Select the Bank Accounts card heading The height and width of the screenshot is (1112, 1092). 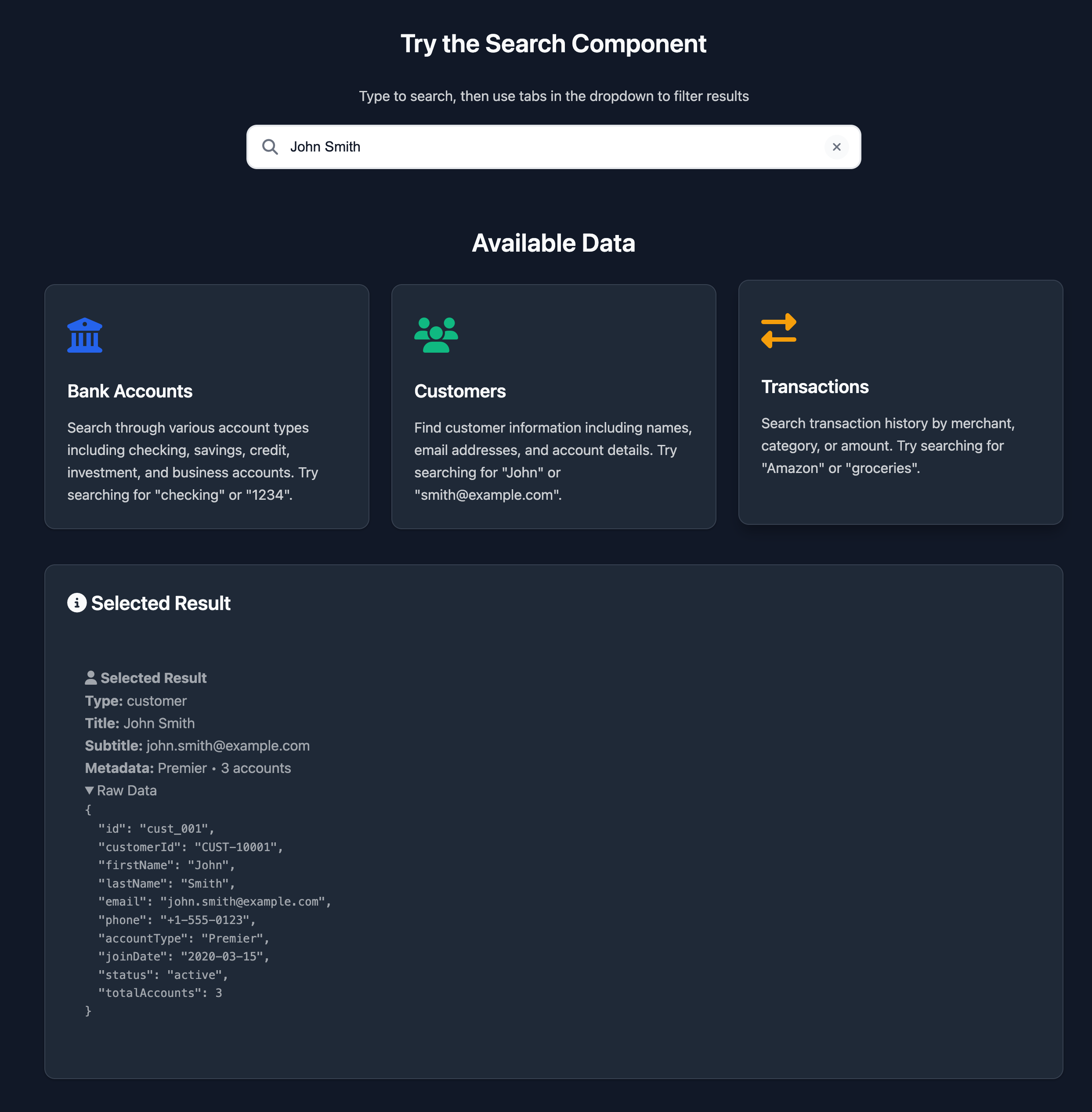click(x=130, y=391)
